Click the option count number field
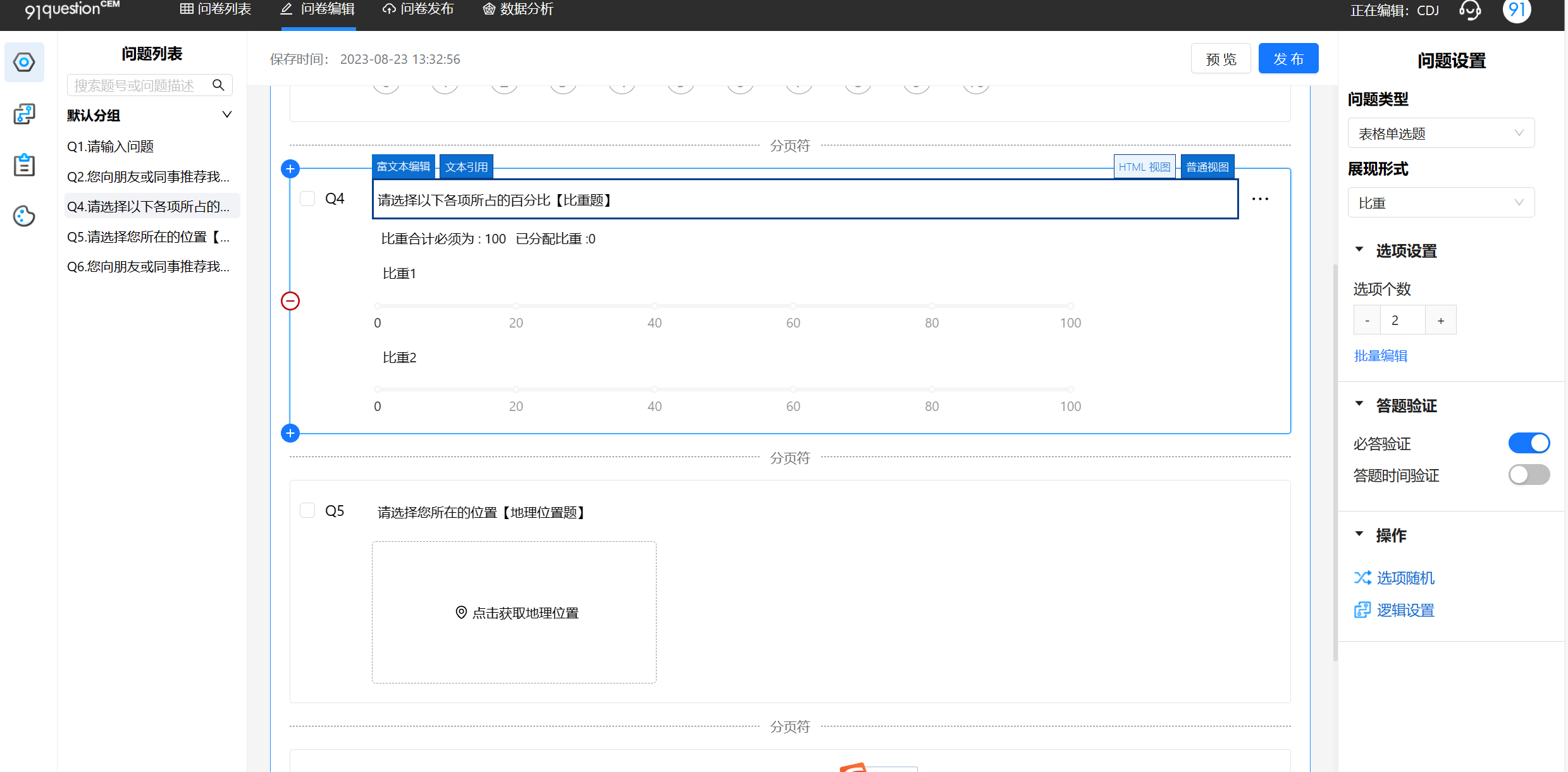 tap(1402, 321)
